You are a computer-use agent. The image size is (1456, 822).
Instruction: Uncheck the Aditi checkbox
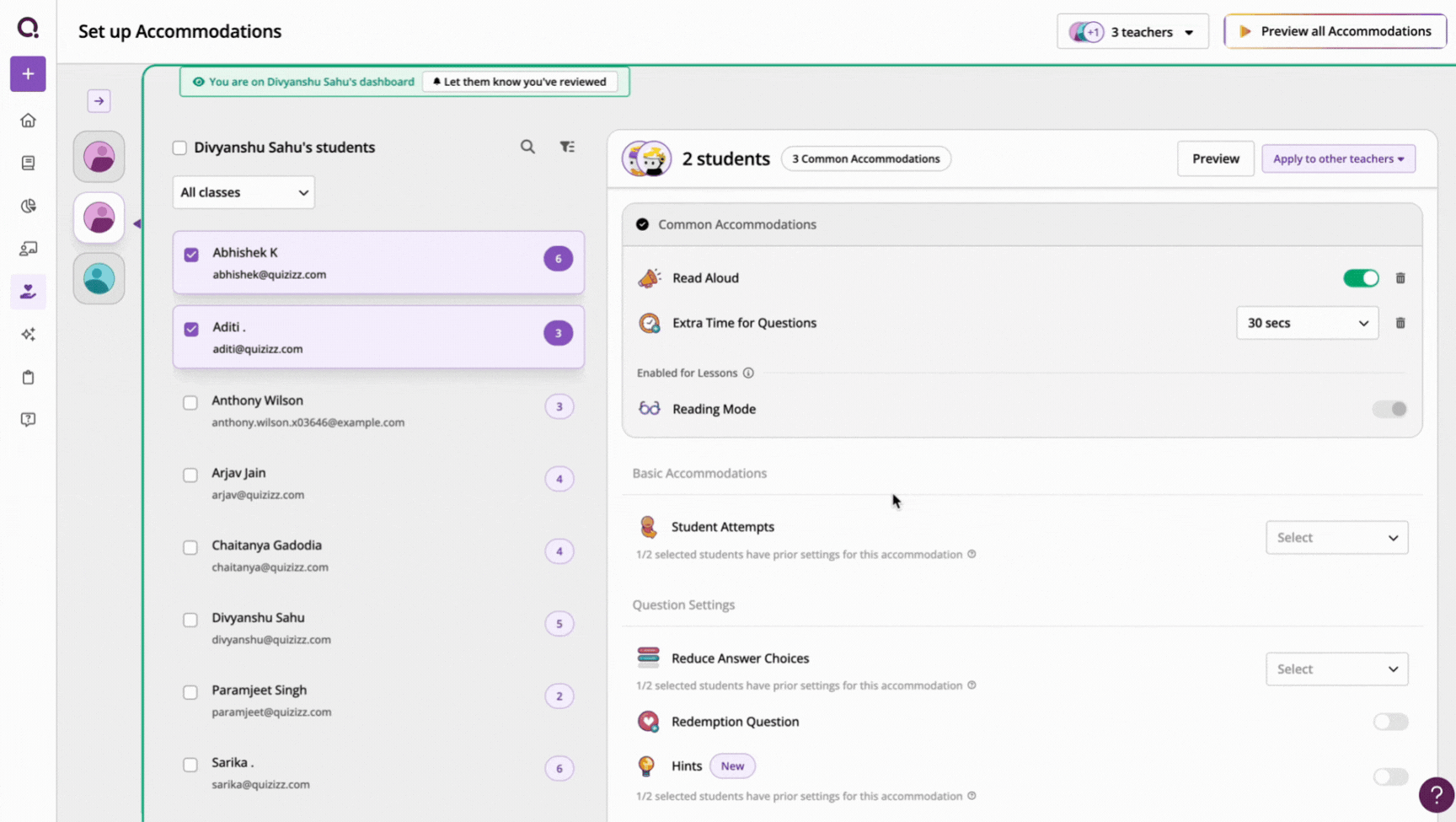(191, 329)
